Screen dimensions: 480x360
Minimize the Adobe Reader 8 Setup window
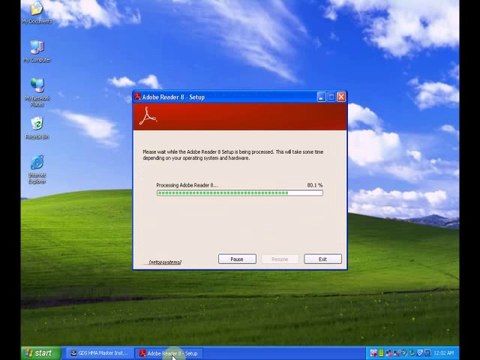pyautogui.click(x=321, y=97)
